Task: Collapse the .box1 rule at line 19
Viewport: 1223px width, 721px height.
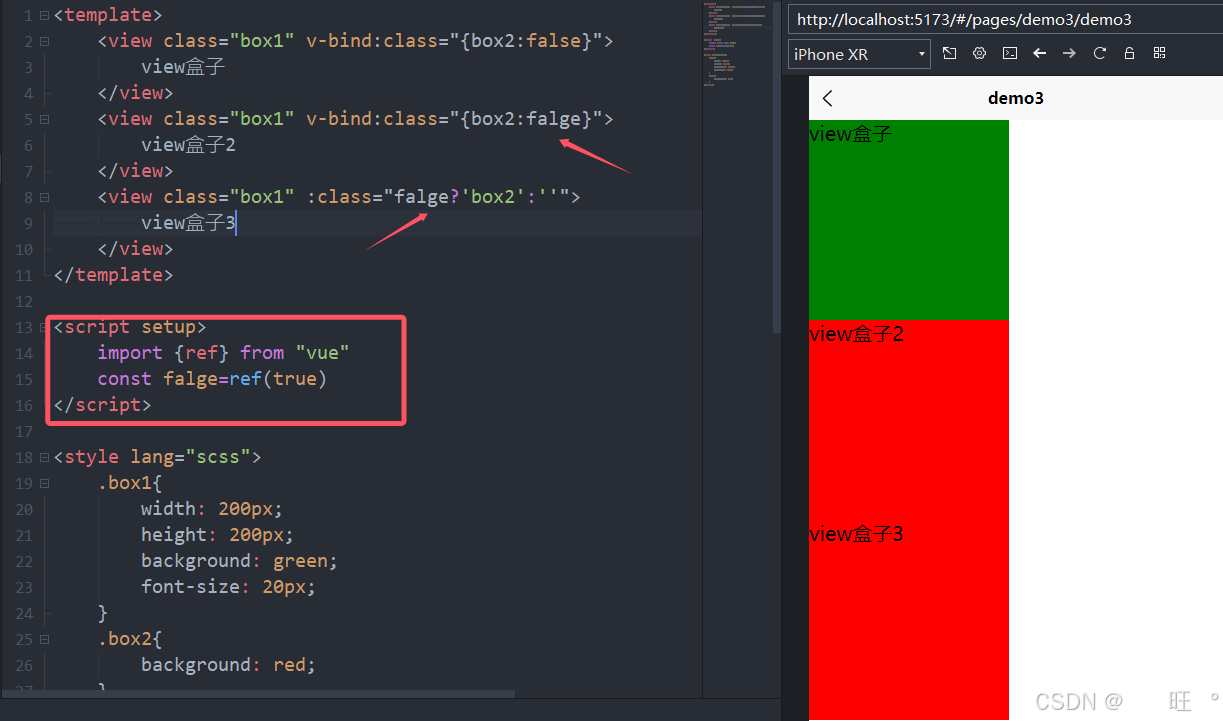Action: (44, 484)
